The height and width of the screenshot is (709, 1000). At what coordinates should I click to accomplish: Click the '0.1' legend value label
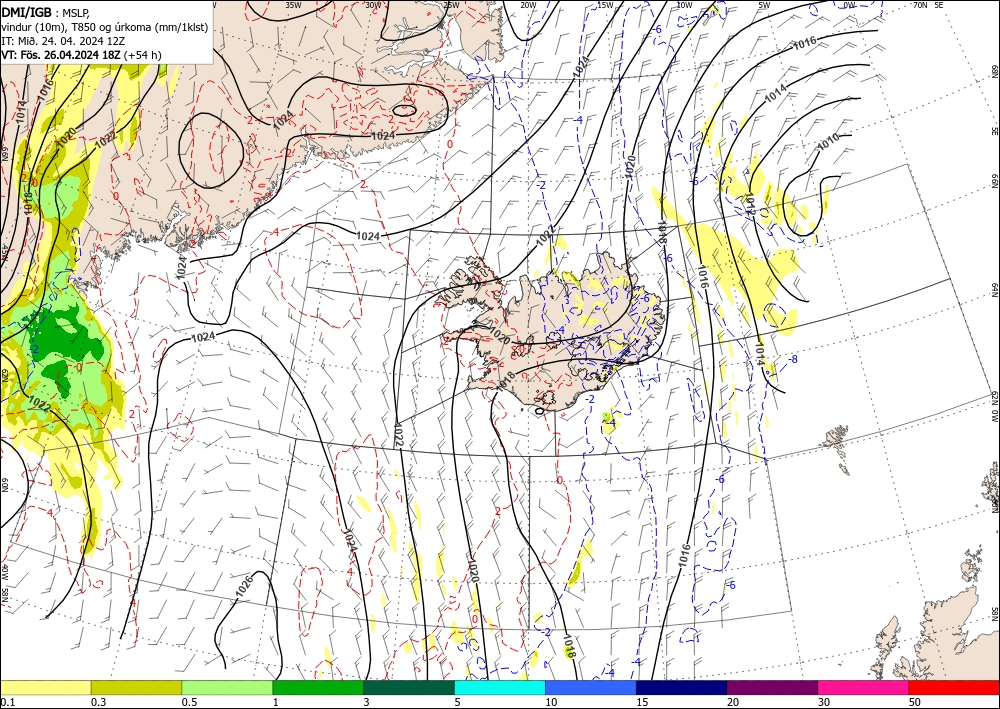[x=6, y=702]
